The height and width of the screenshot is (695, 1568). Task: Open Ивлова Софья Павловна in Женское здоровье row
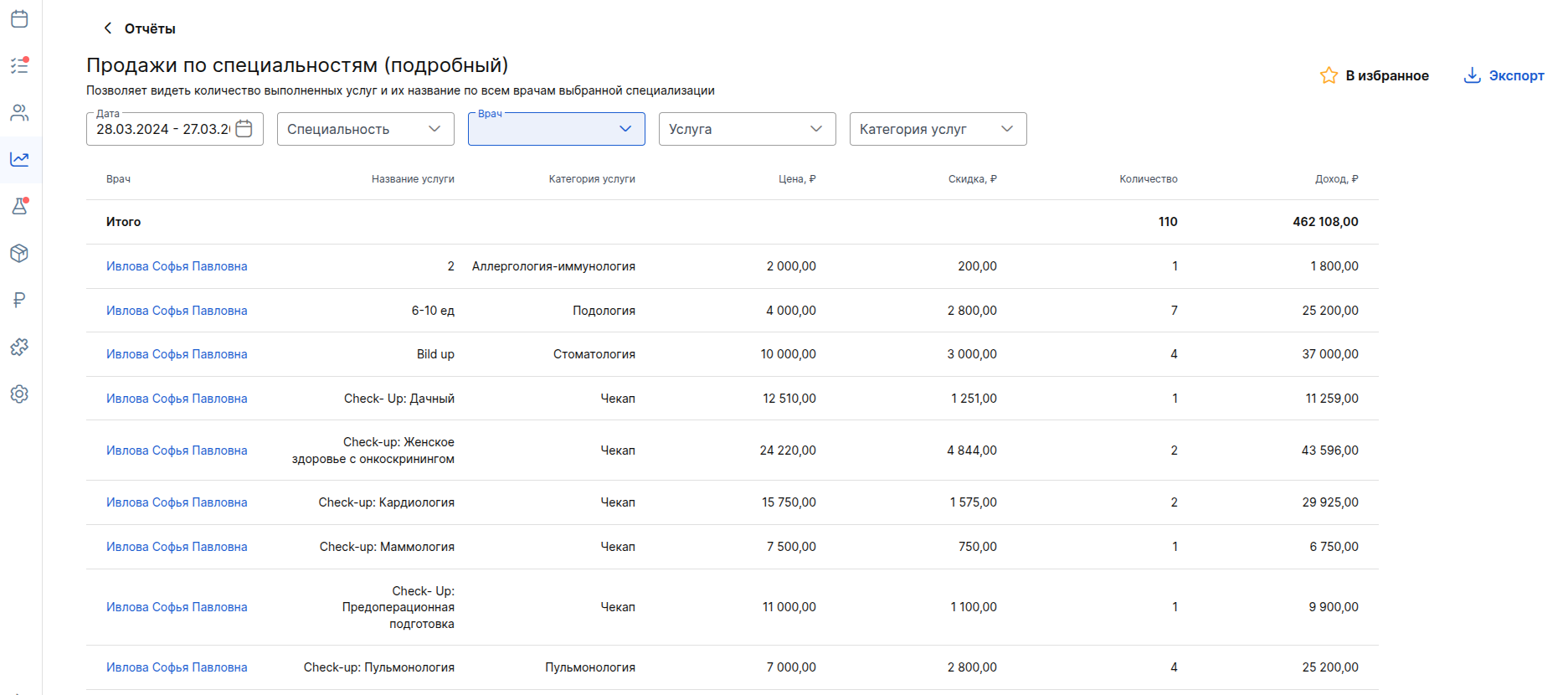177,450
